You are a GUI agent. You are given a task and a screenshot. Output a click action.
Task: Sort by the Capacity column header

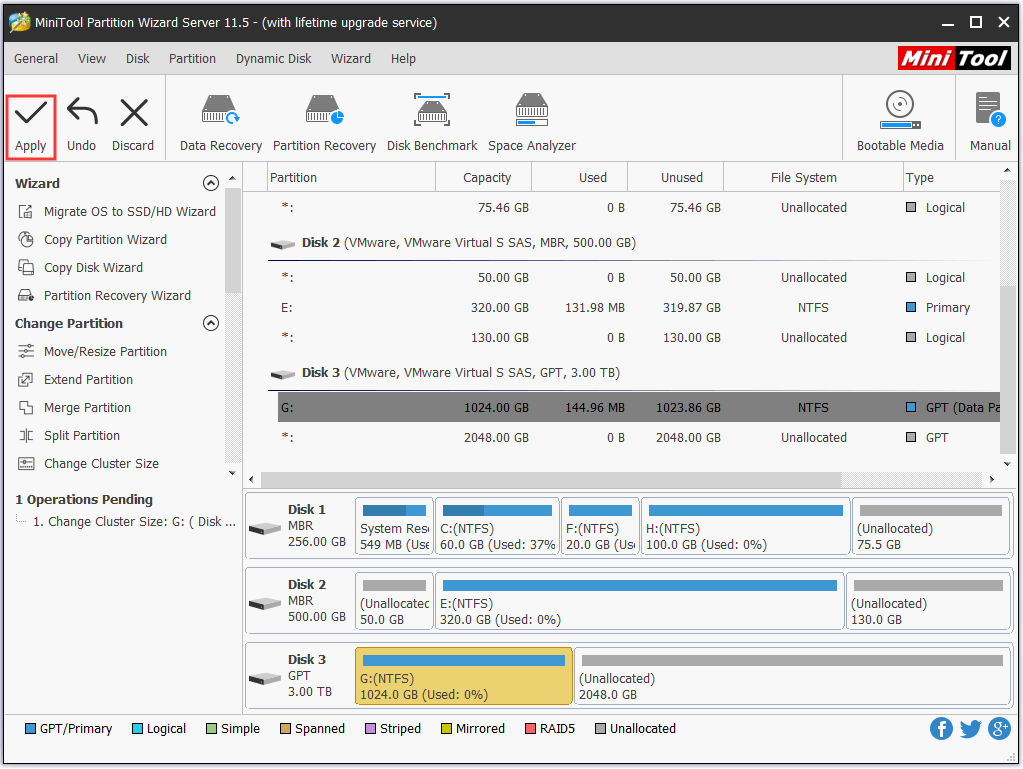[484, 177]
